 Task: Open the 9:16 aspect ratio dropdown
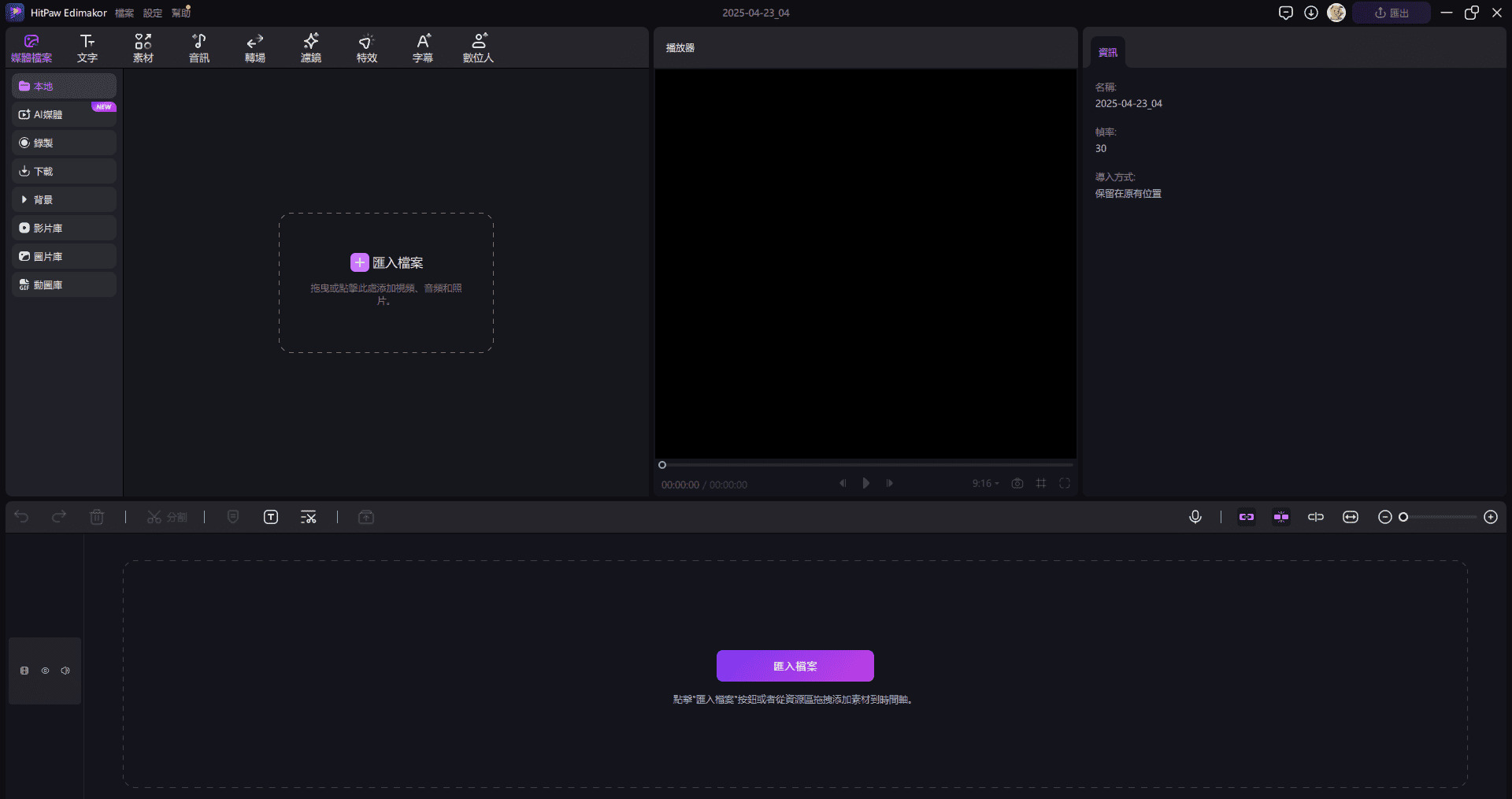point(985,484)
